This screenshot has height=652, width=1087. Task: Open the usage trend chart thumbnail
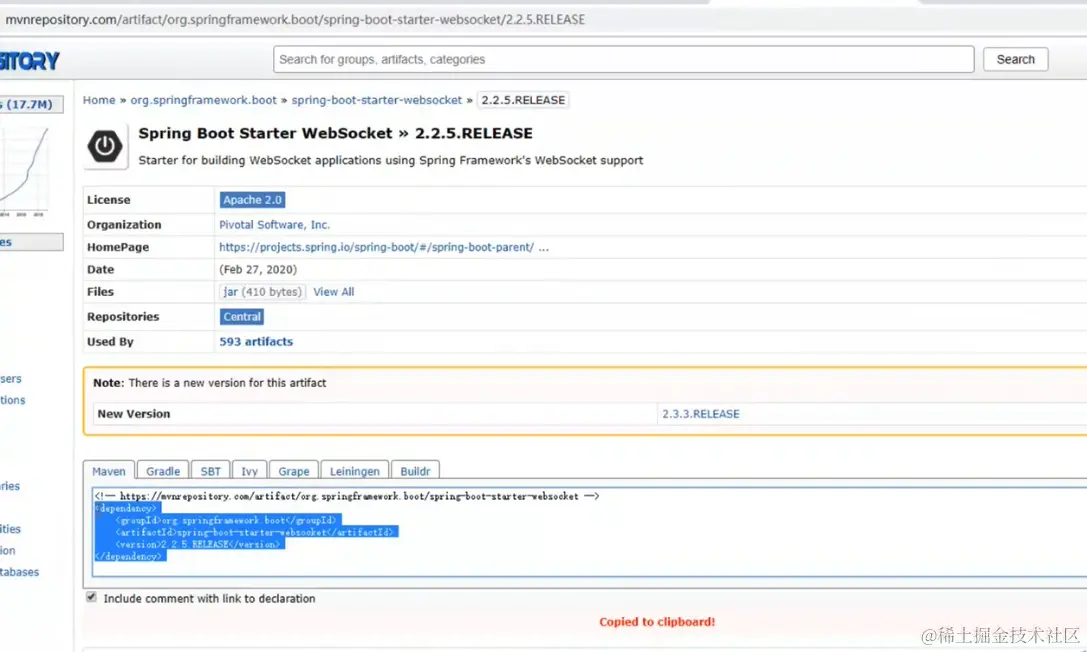24,171
